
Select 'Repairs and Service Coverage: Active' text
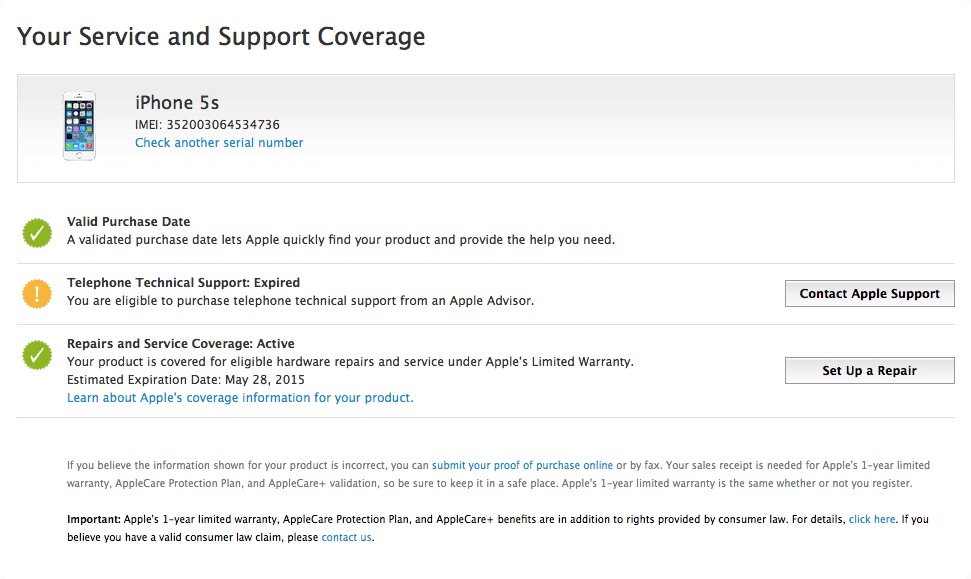click(181, 344)
